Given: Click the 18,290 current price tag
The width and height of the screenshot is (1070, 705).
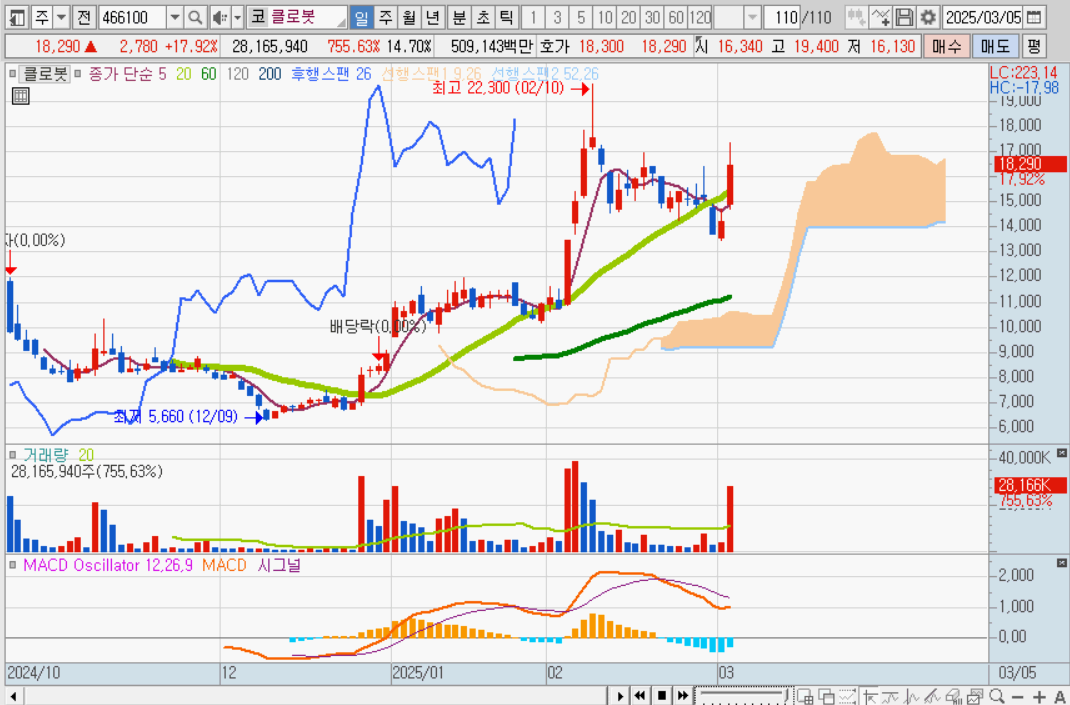Looking at the screenshot, I should [x=1030, y=164].
